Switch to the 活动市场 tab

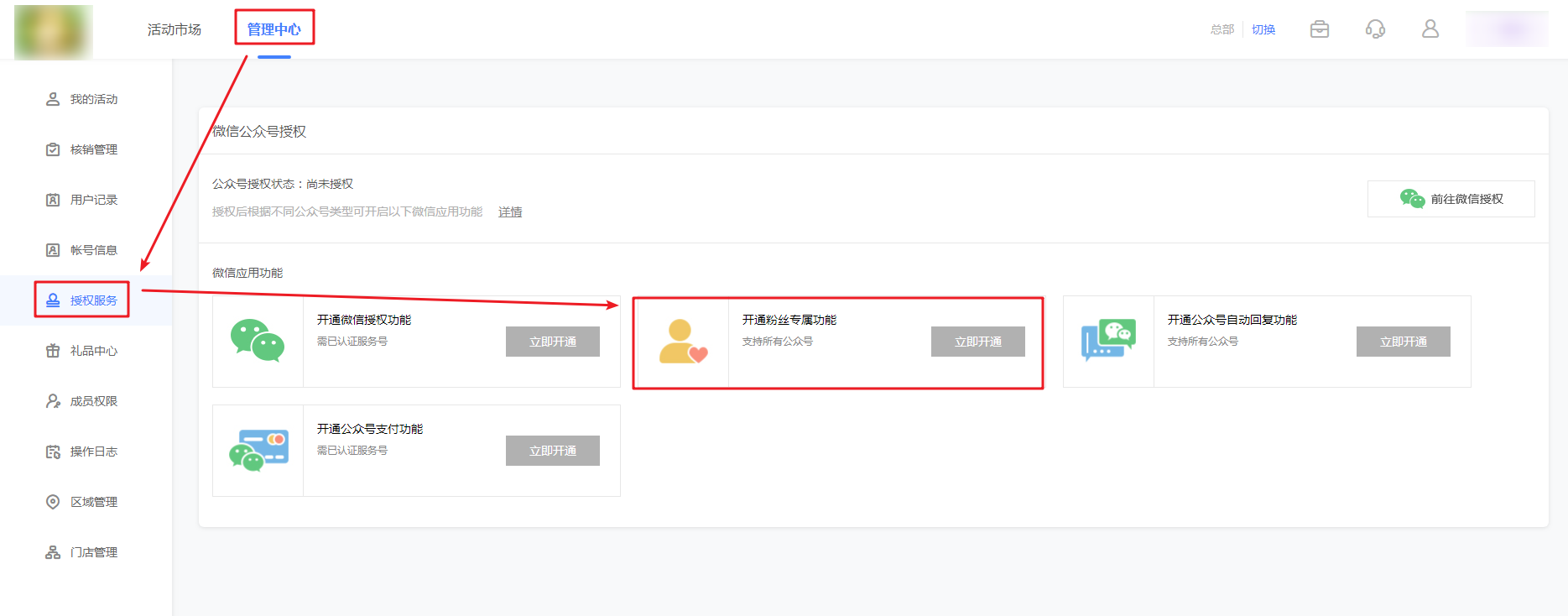pos(175,29)
